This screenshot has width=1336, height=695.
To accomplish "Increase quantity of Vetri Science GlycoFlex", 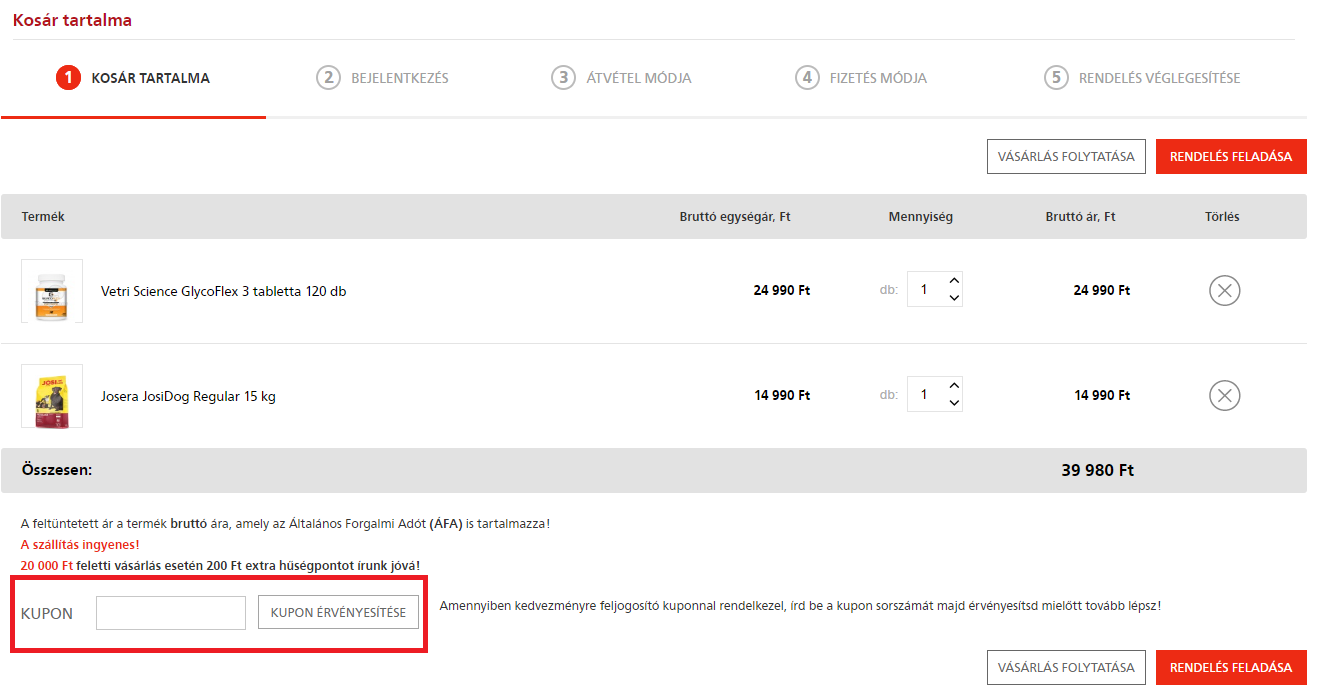I will click(954, 281).
